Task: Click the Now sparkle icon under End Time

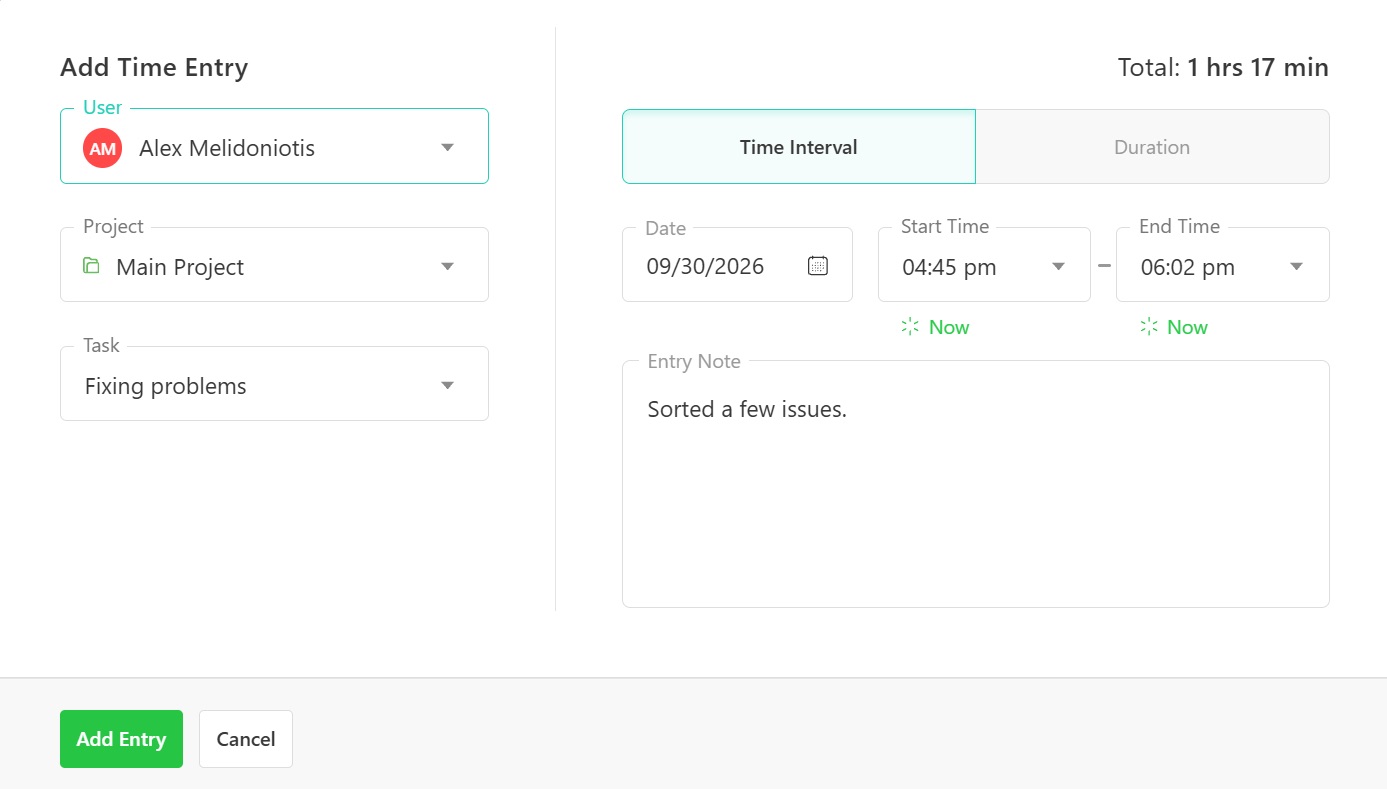Action: (1149, 327)
